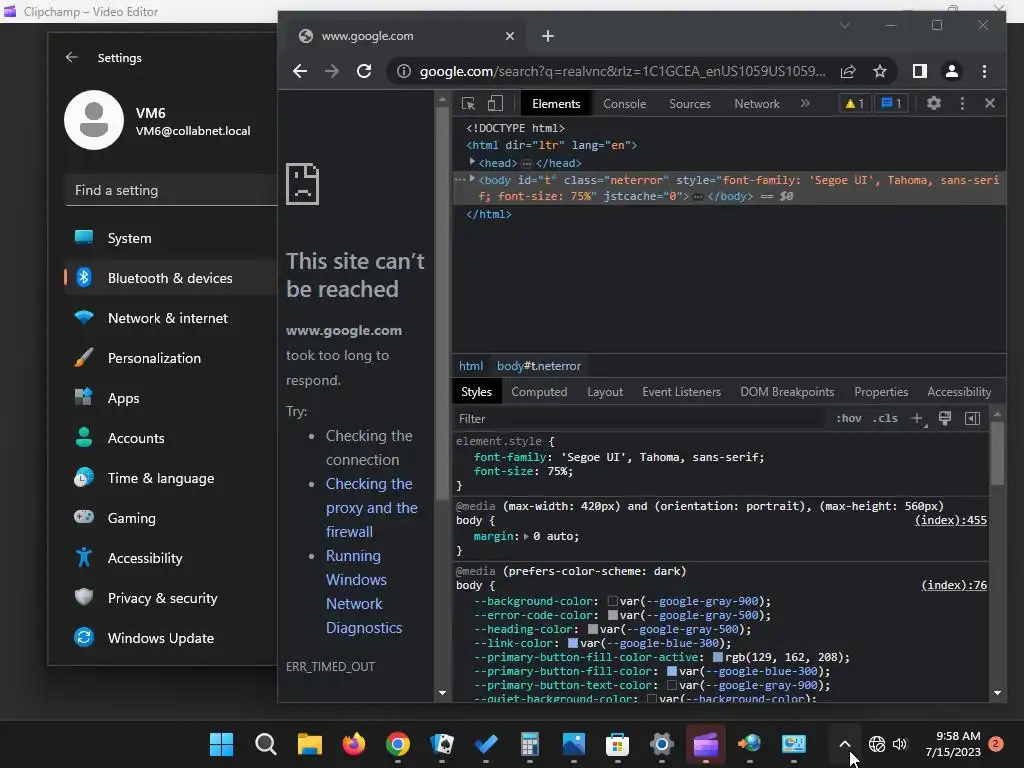
Task: Open Privacy & security settings
Action: 171,598
